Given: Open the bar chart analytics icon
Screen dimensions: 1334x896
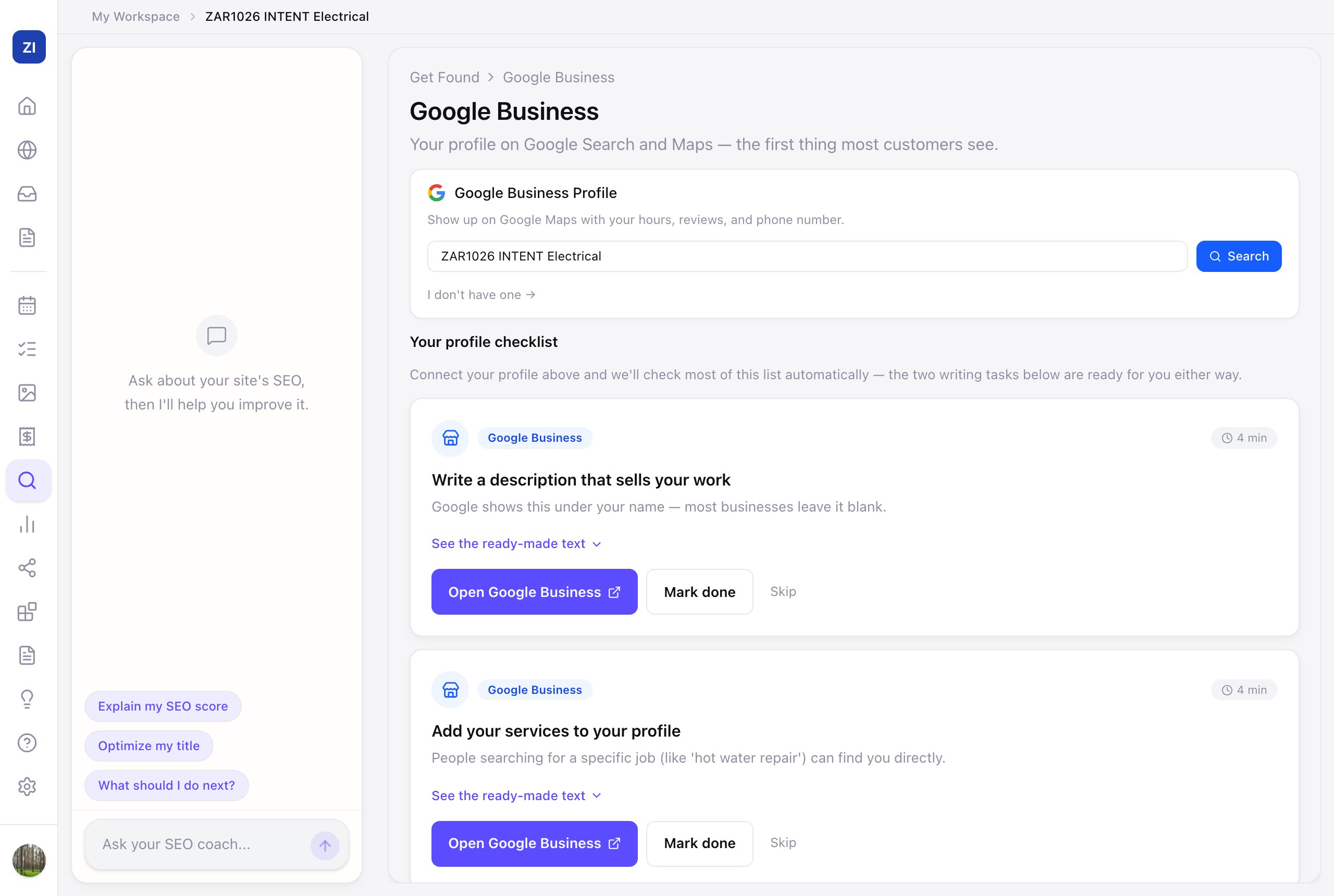Looking at the screenshot, I should [27, 525].
